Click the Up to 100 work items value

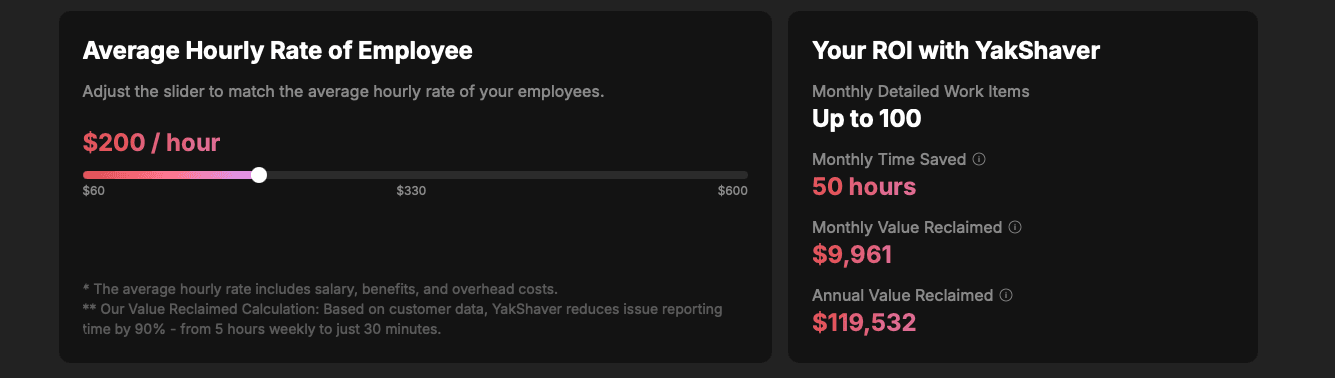coord(867,119)
